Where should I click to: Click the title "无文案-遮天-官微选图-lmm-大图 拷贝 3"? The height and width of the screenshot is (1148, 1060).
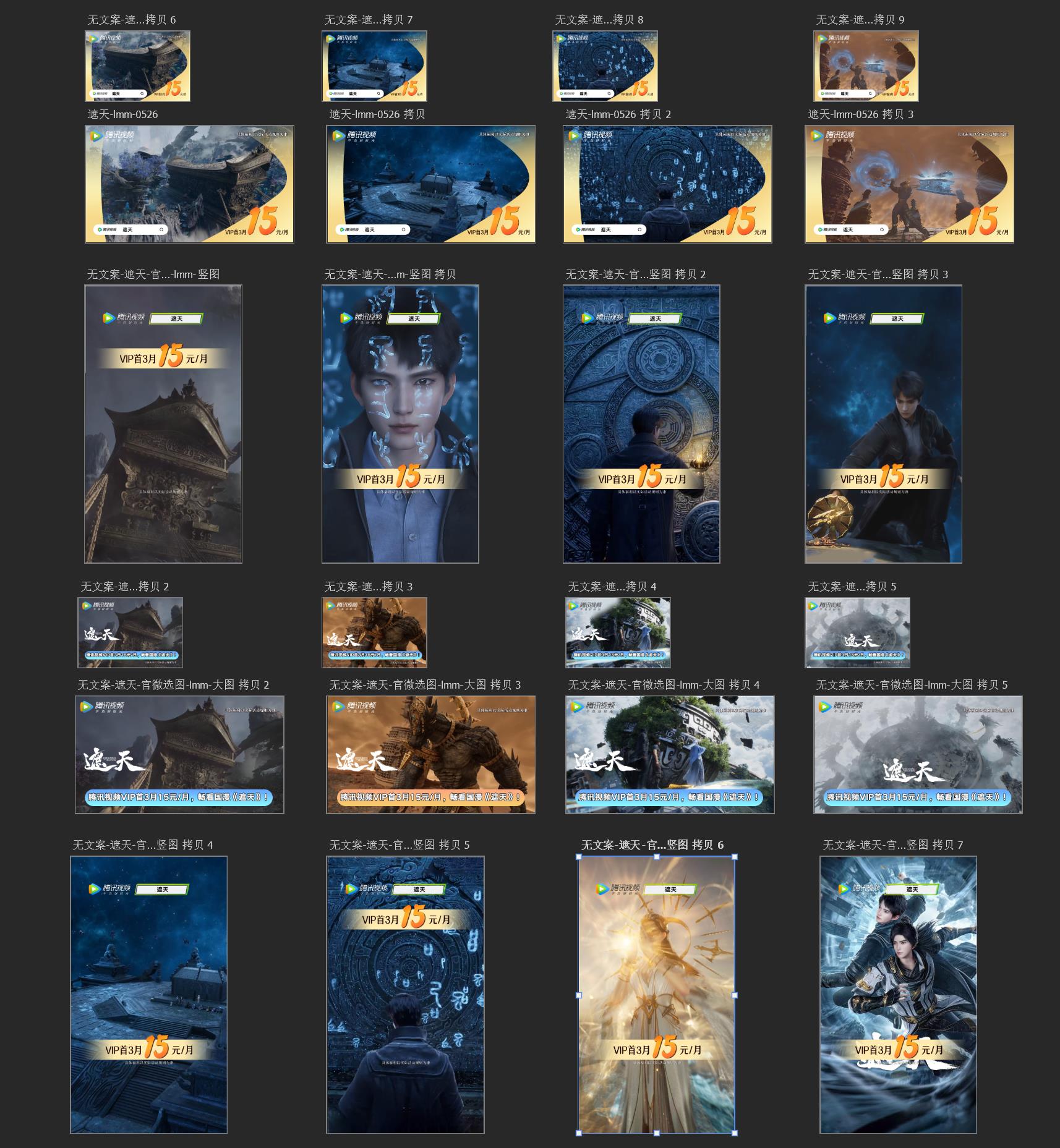pos(425,685)
